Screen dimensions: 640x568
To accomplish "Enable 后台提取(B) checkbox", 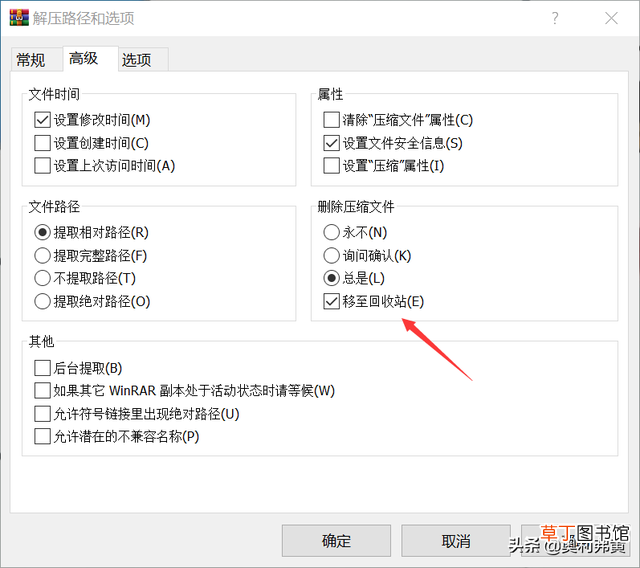I will [x=42, y=368].
